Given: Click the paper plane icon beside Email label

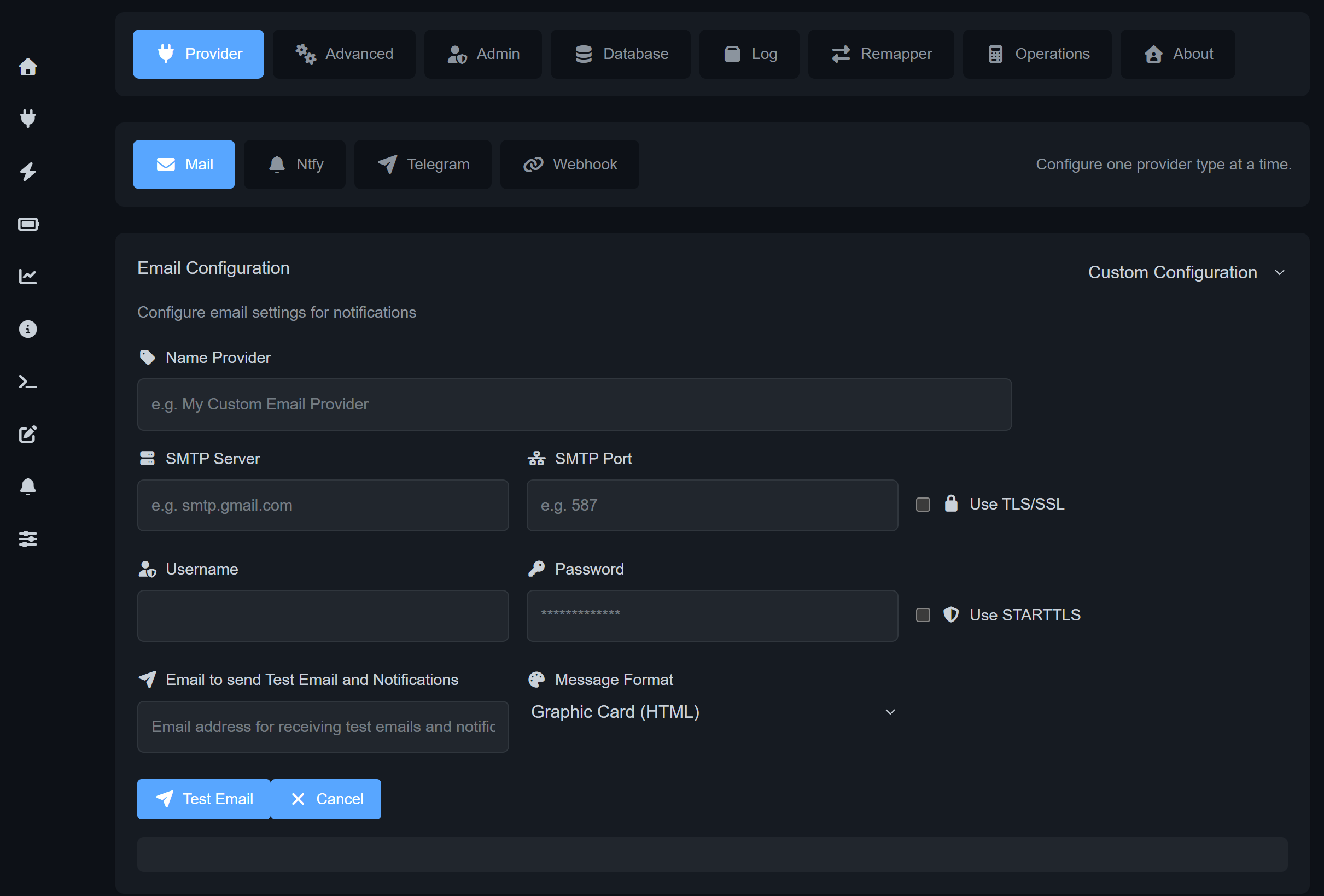Looking at the screenshot, I should [148, 679].
